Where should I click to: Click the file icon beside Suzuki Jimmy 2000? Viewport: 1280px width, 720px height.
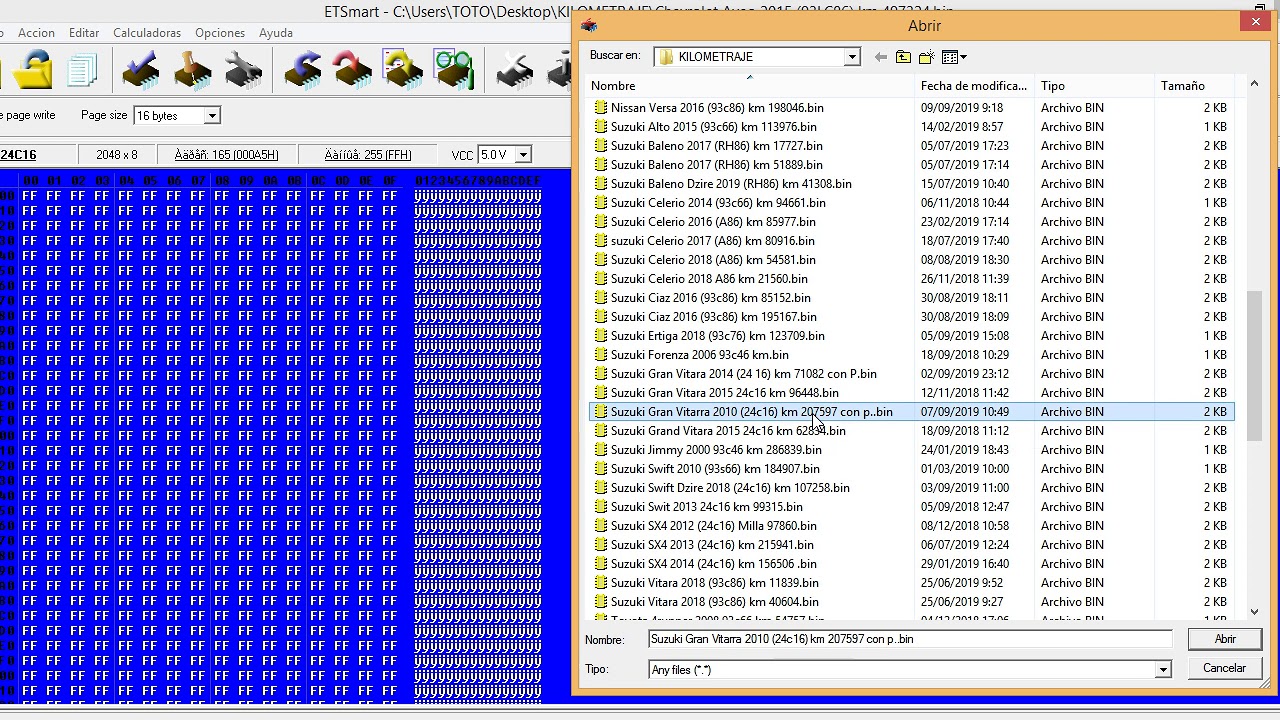coord(600,449)
